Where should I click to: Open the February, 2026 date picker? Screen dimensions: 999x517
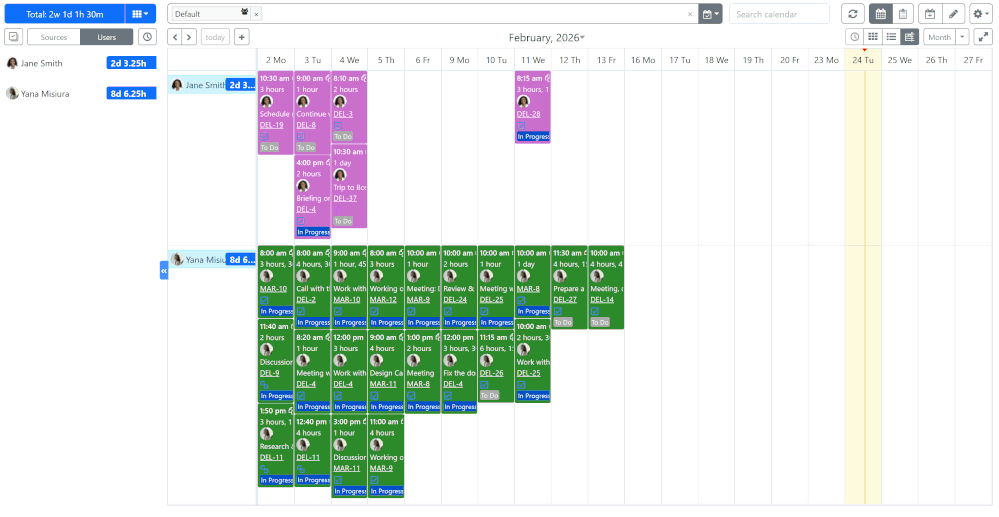tap(547, 38)
